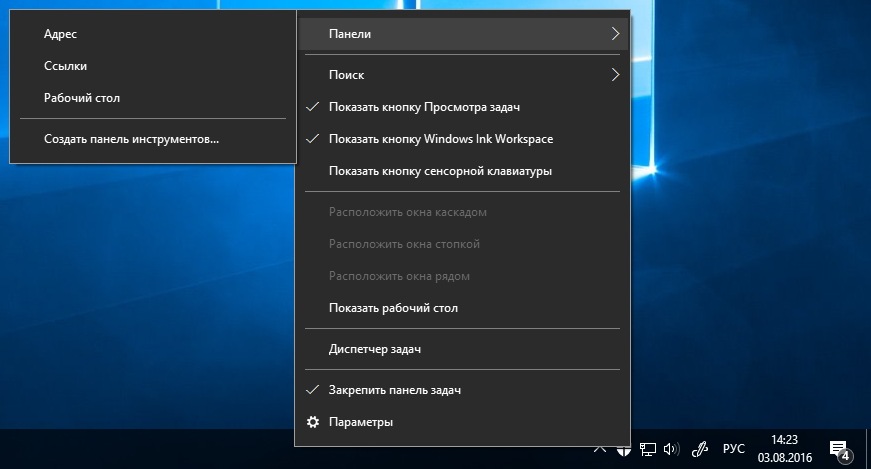This screenshot has height=469, width=871.
Task: Click the gear icon beside Параметры
Action: coord(313,422)
